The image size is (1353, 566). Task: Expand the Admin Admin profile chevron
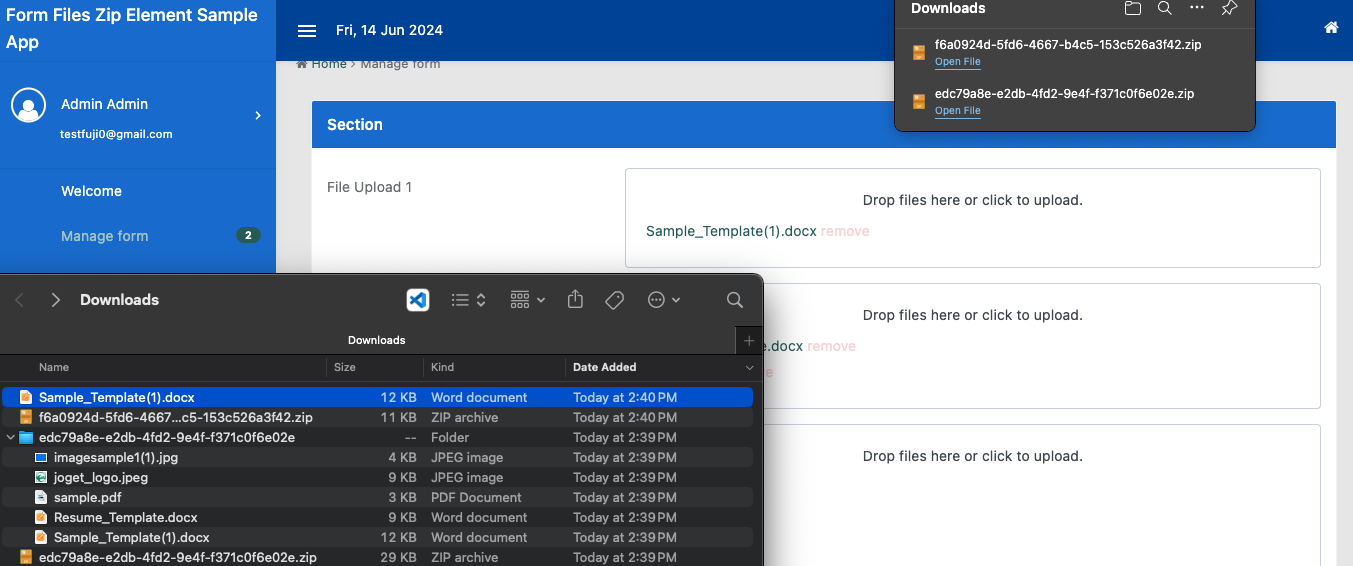258,116
